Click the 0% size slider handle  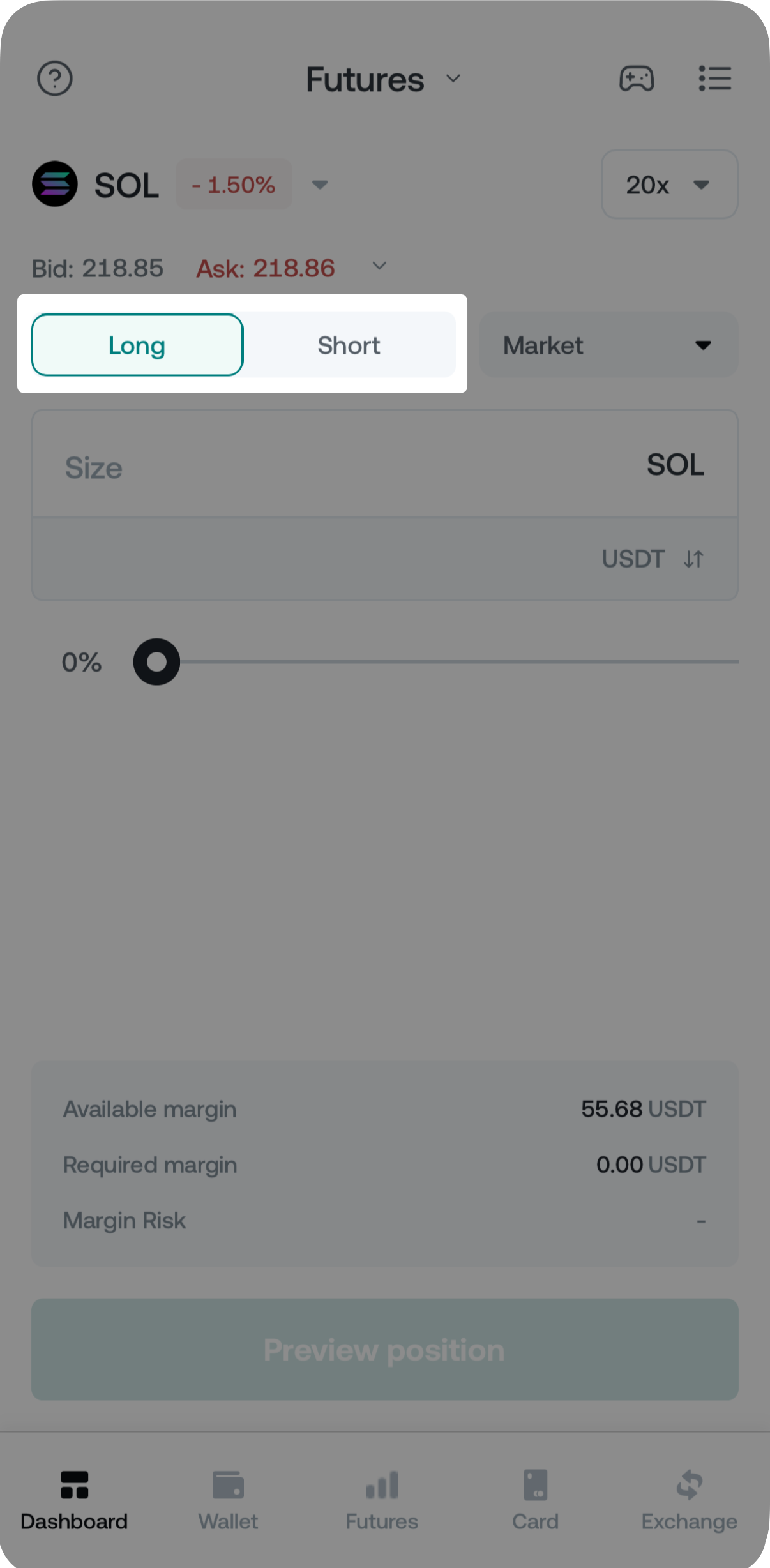(x=156, y=662)
